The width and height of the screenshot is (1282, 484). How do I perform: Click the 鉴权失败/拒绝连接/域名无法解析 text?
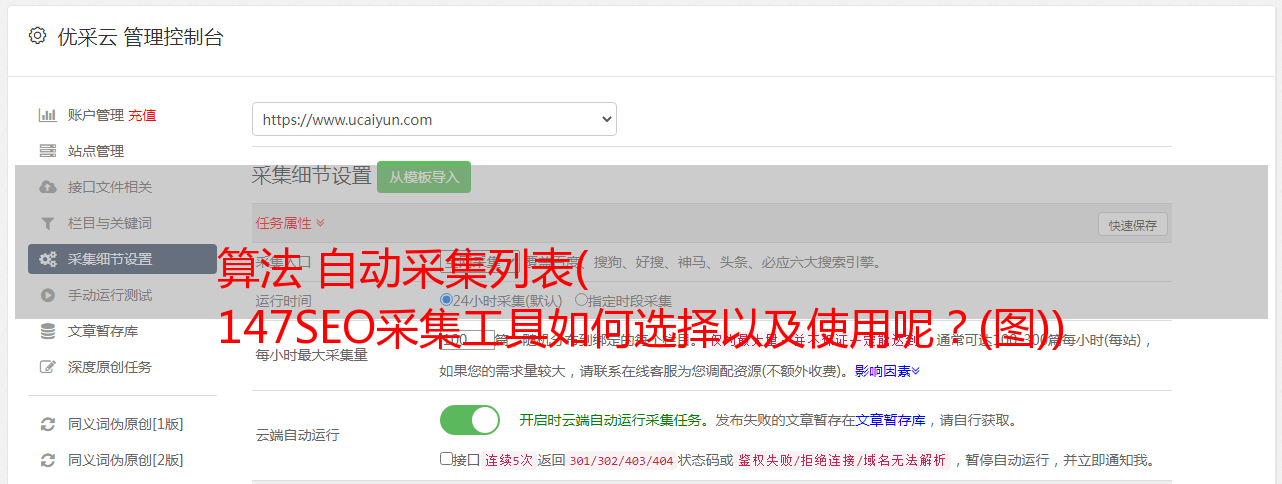[842, 460]
